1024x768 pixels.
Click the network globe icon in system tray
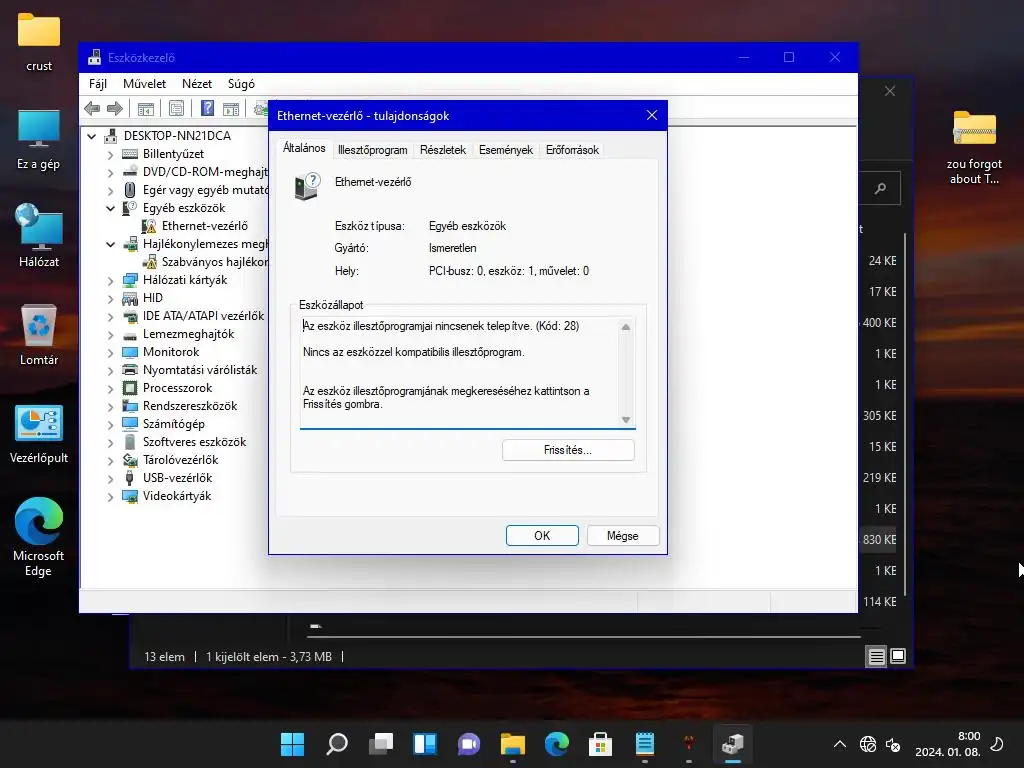868,744
